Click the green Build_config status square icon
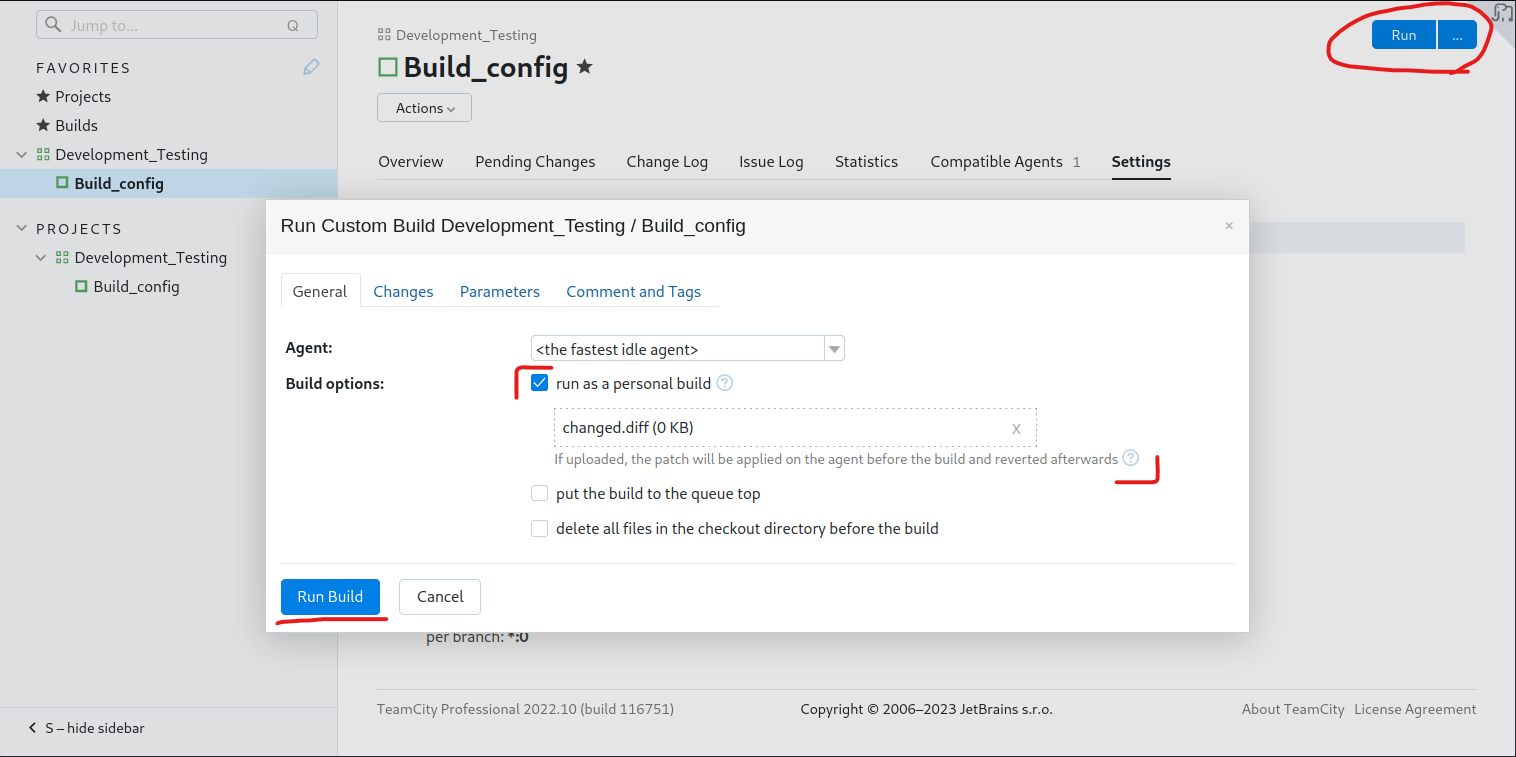1516x757 pixels. coord(387,67)
